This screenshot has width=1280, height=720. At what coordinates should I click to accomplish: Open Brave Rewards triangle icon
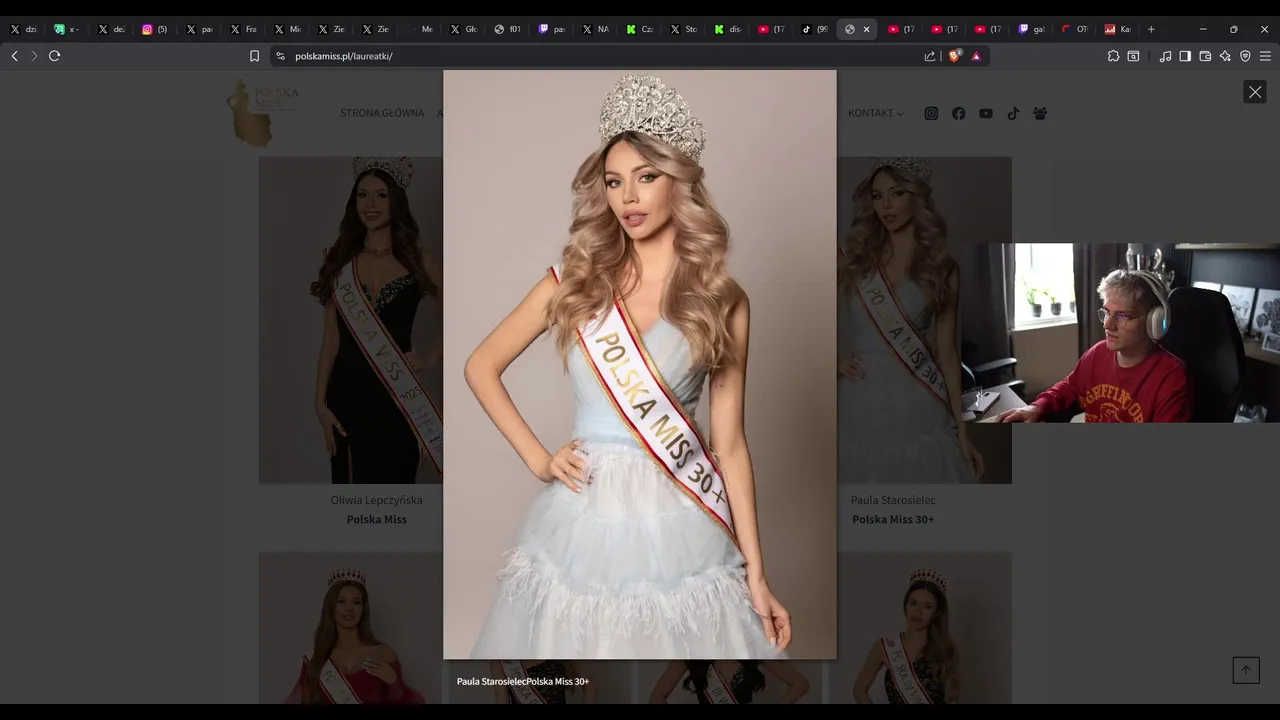pyautogui.click(x=976, y=56)
